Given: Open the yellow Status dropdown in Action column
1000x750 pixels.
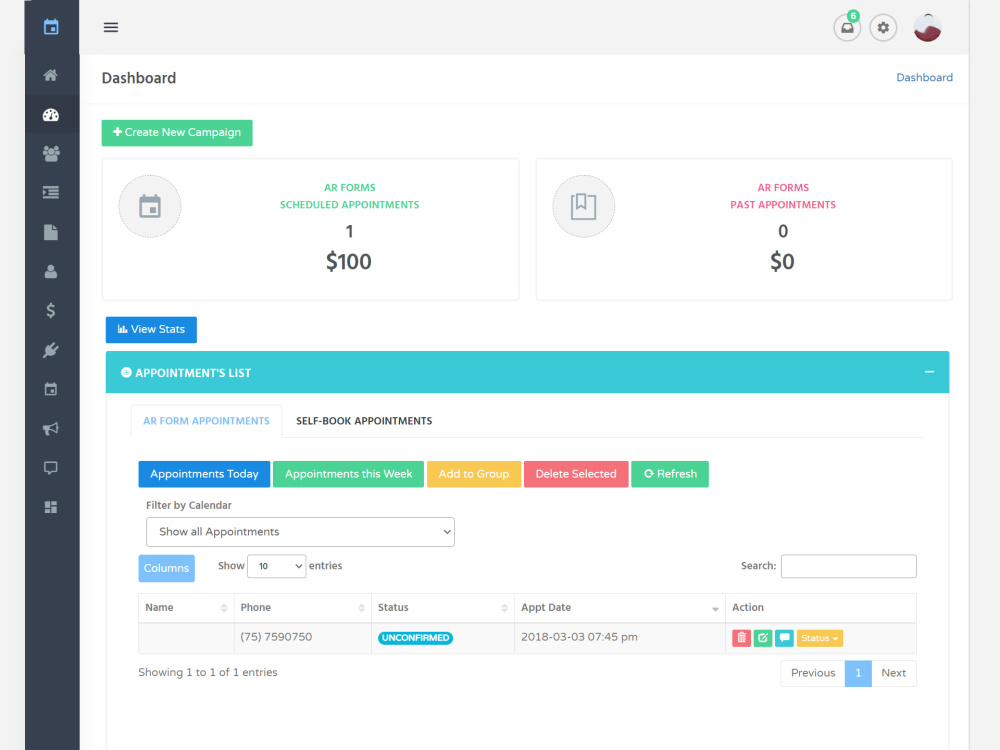Looking at the screenshot, I should click(820, 638).
